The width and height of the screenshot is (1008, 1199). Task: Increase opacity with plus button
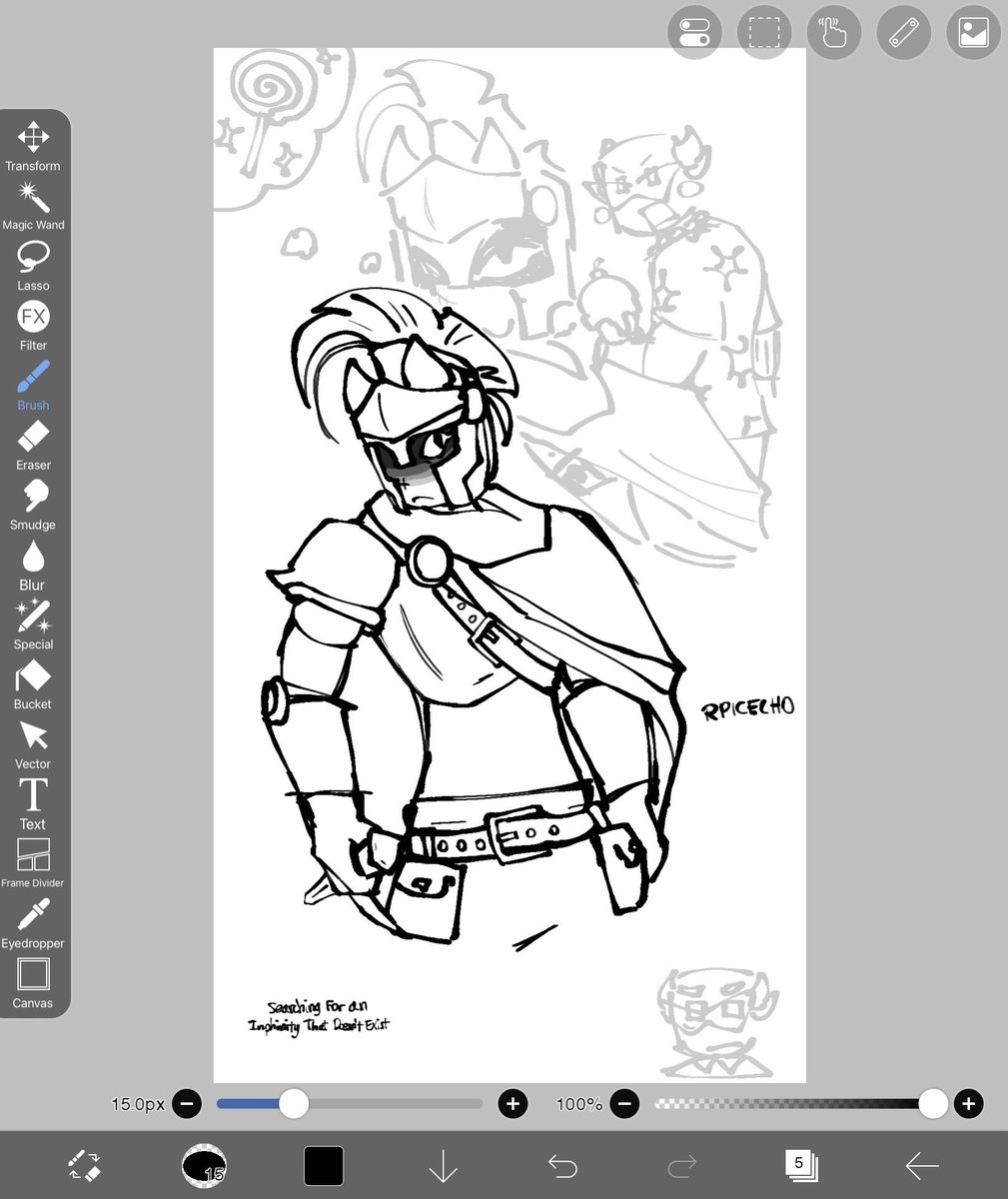click(968, 1104)
